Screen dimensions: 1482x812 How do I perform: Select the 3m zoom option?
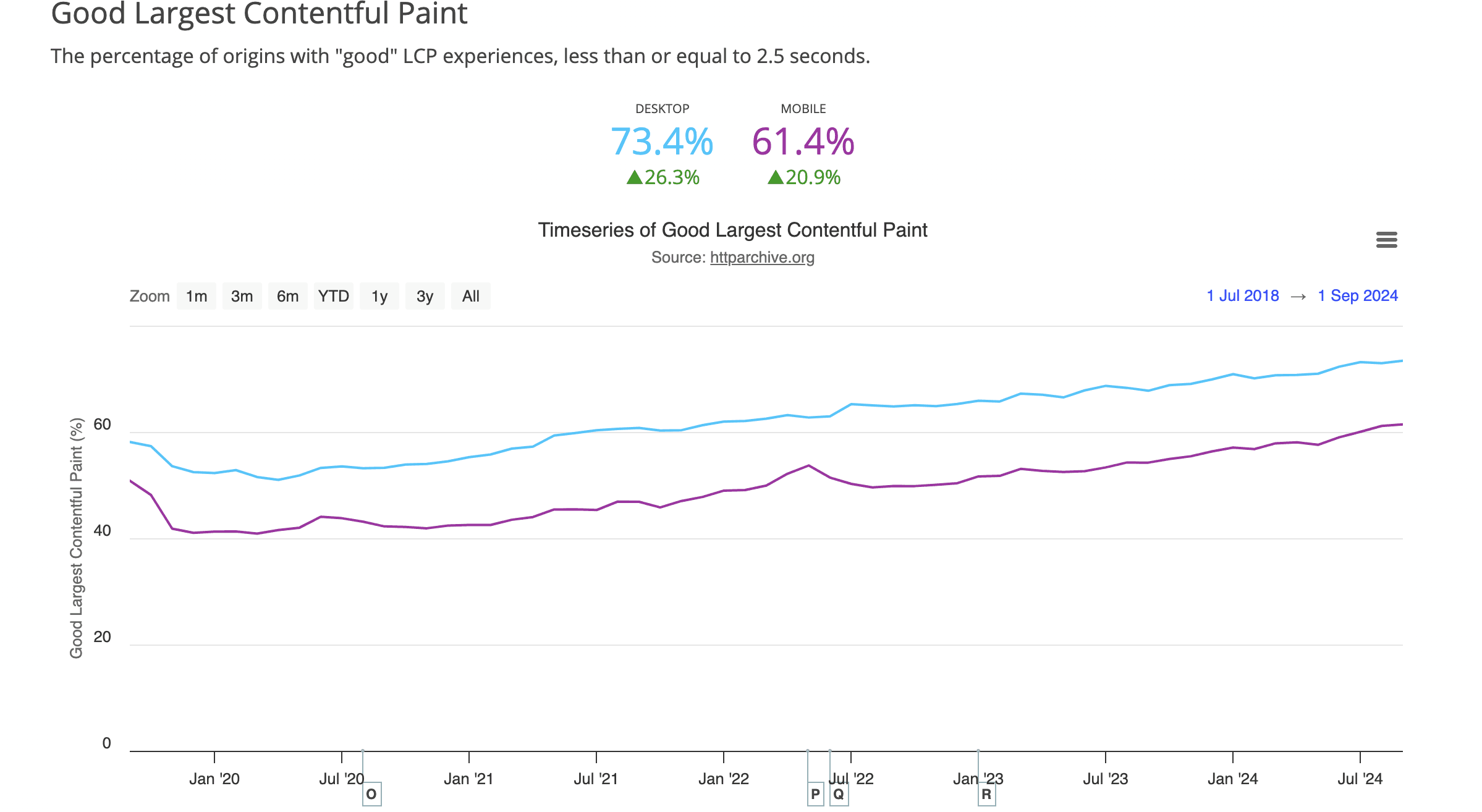tap(242, 296)
